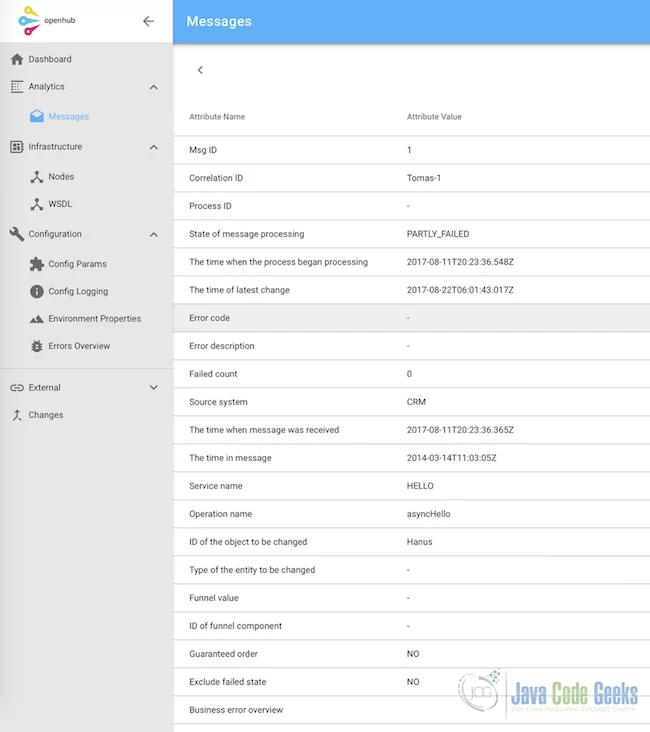Click the 2014-03-14T11:03:05Z timestamp

(452, 458)
